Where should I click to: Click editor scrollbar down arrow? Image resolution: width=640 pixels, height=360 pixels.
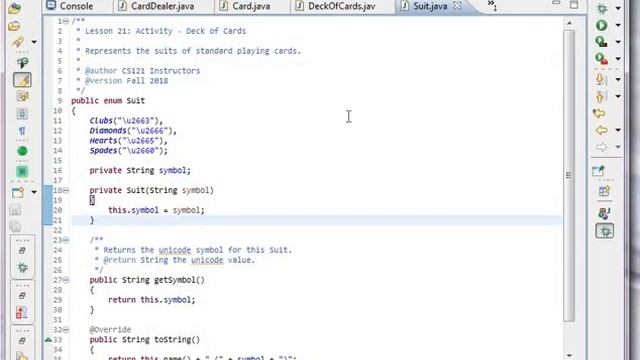pos(569,355)
